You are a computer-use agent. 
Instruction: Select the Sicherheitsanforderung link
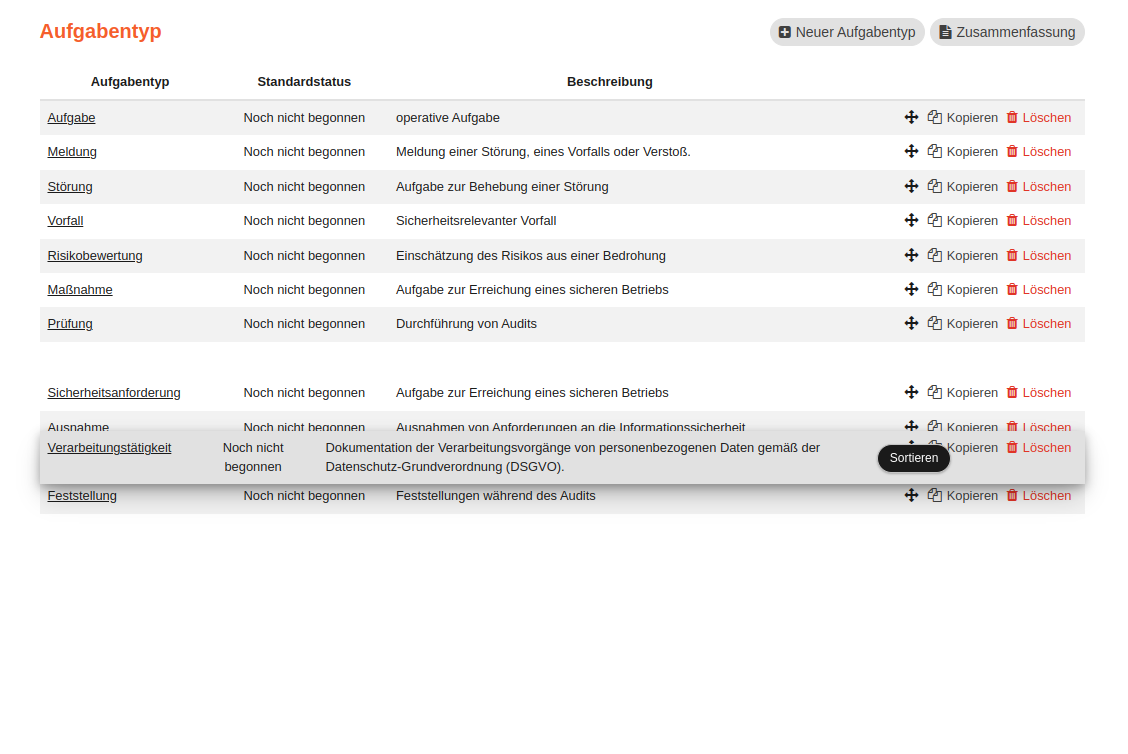(x=114, y=392)
